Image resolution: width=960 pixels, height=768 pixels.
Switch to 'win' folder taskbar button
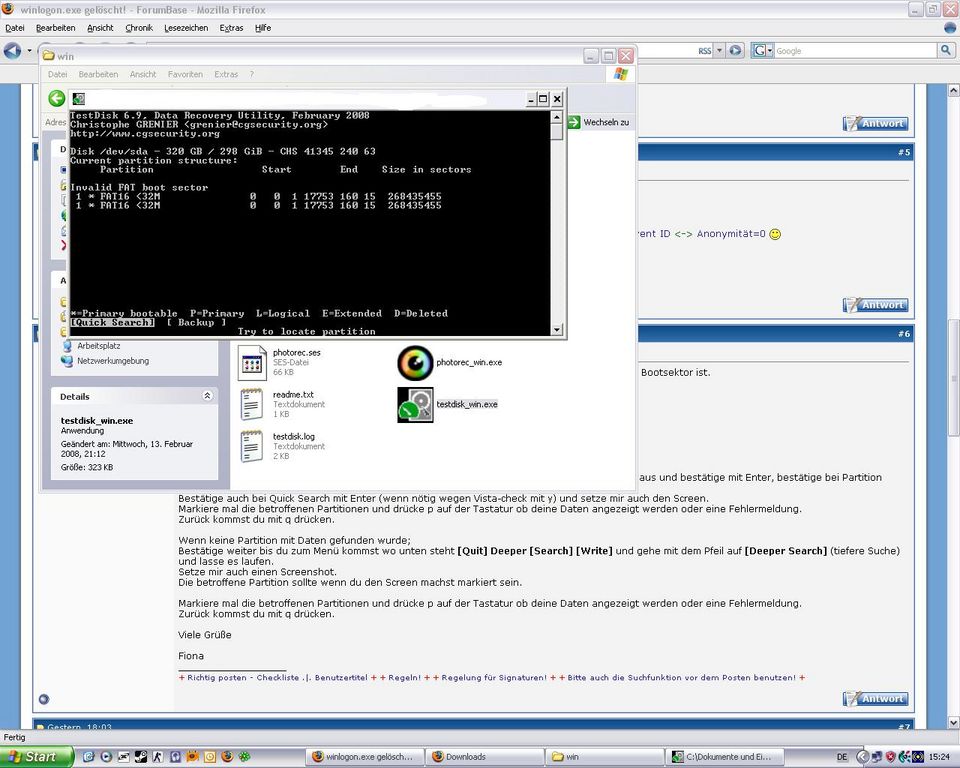pos(604,757)
